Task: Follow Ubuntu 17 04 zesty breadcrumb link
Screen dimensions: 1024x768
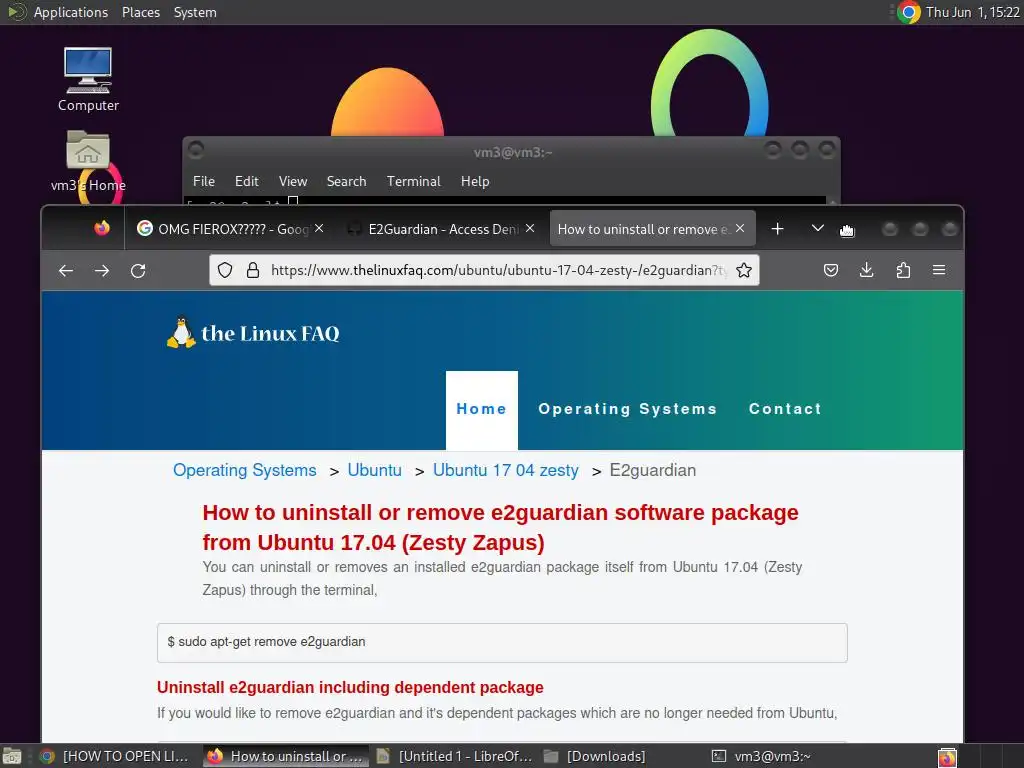Action: click(505, 470)
